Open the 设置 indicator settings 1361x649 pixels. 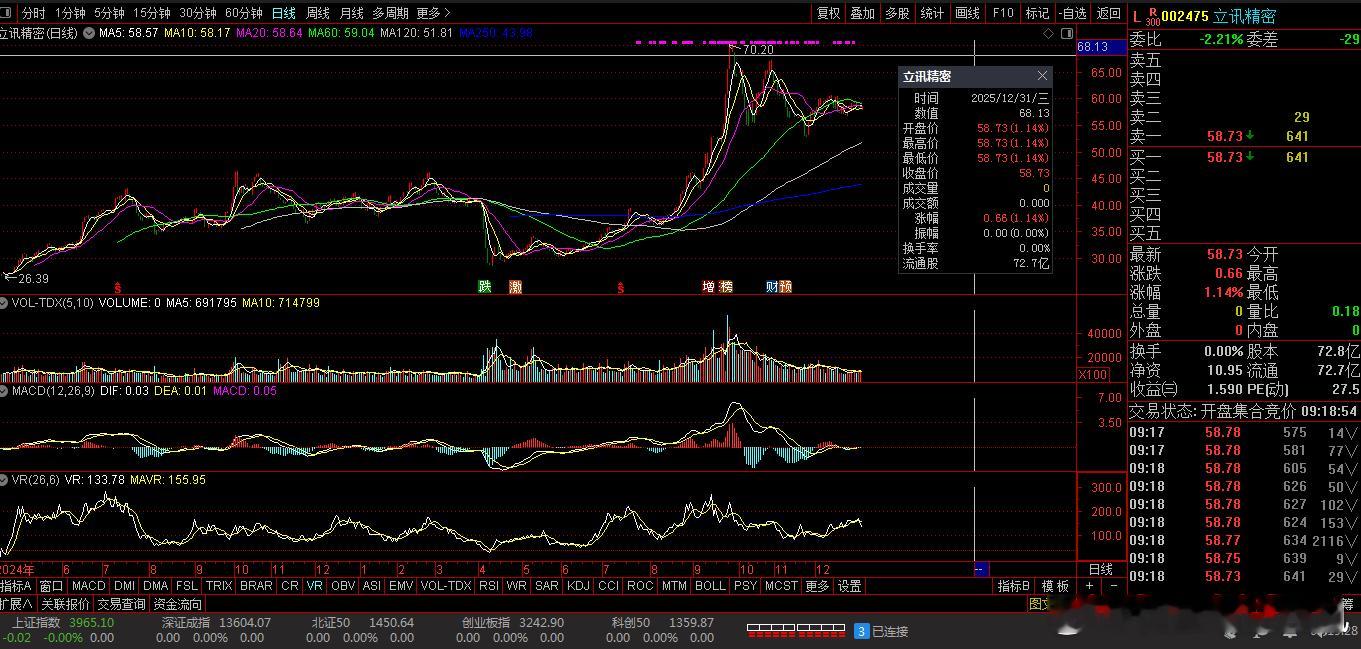[849, 586]
